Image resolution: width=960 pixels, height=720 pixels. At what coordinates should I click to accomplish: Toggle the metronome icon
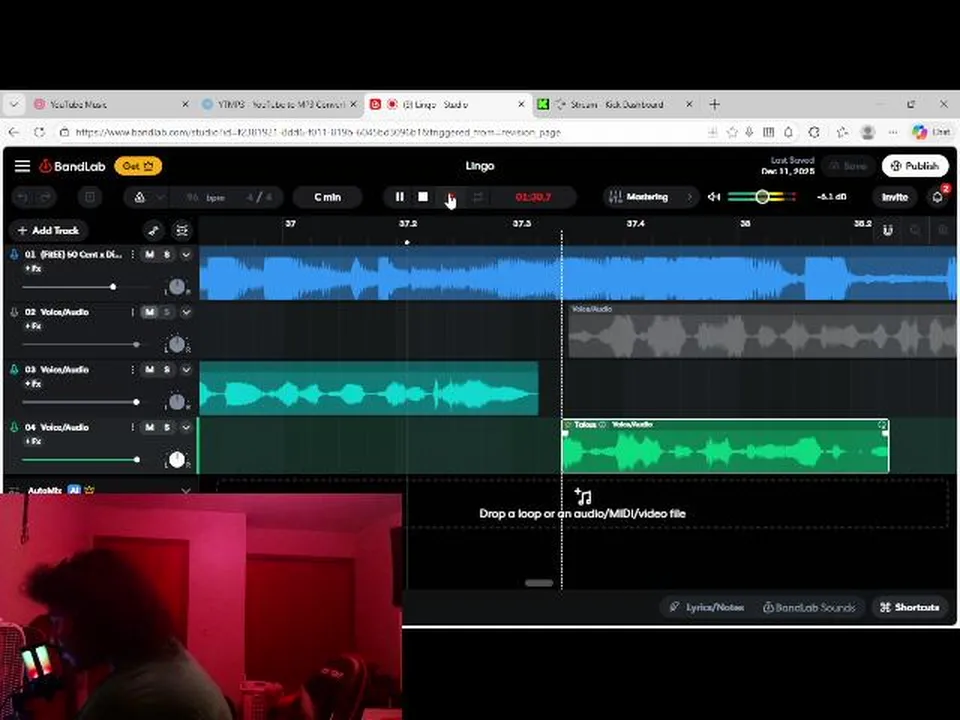140,197
